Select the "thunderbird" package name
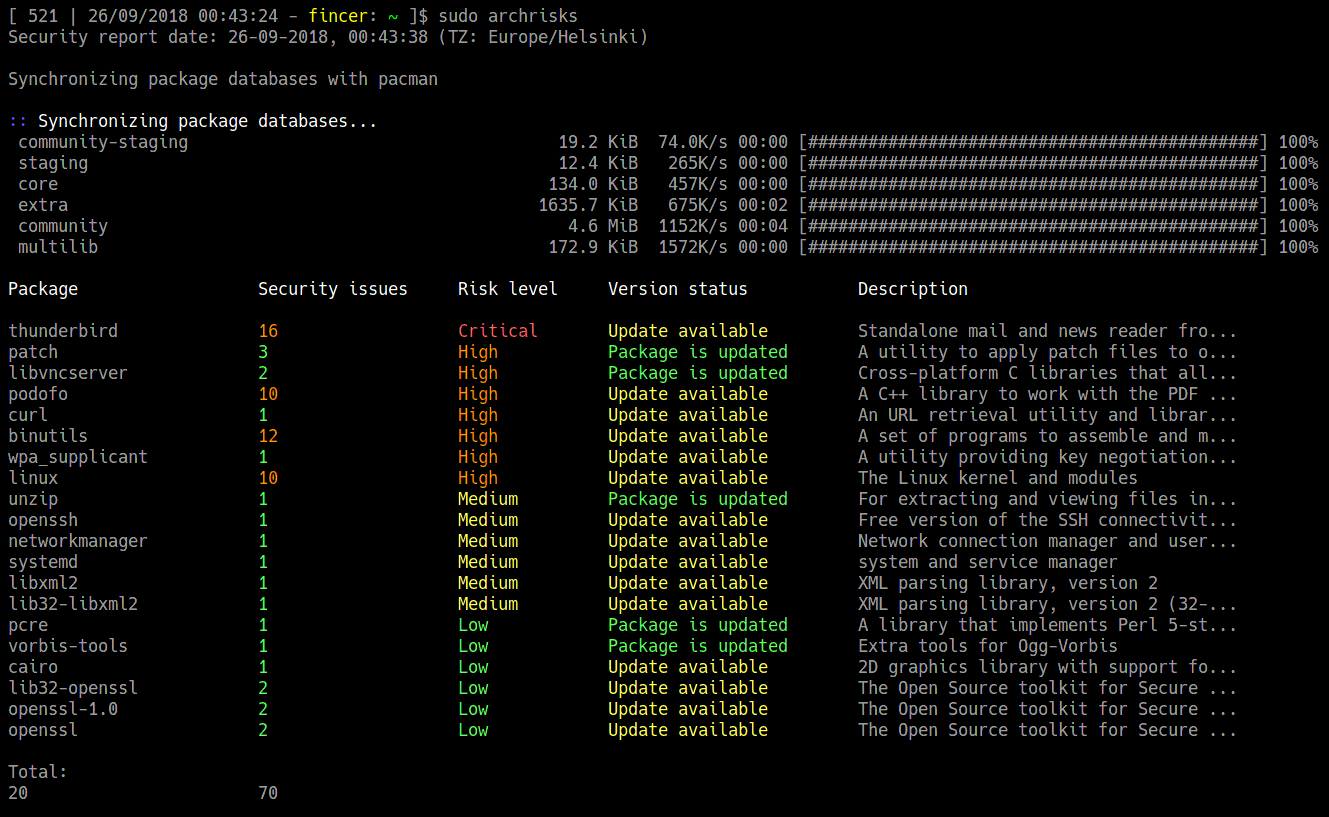This screenshot has height=817, width=1329. click(63, 331)
